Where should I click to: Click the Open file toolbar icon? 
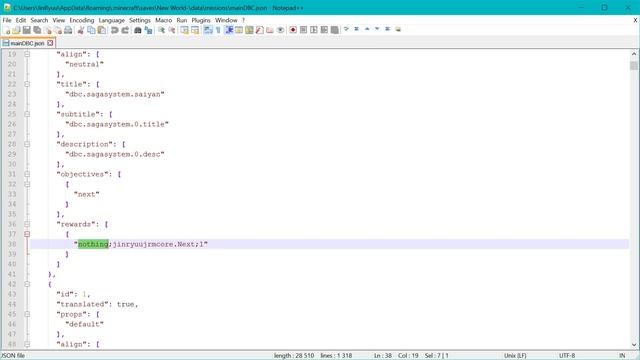[16, 30]
